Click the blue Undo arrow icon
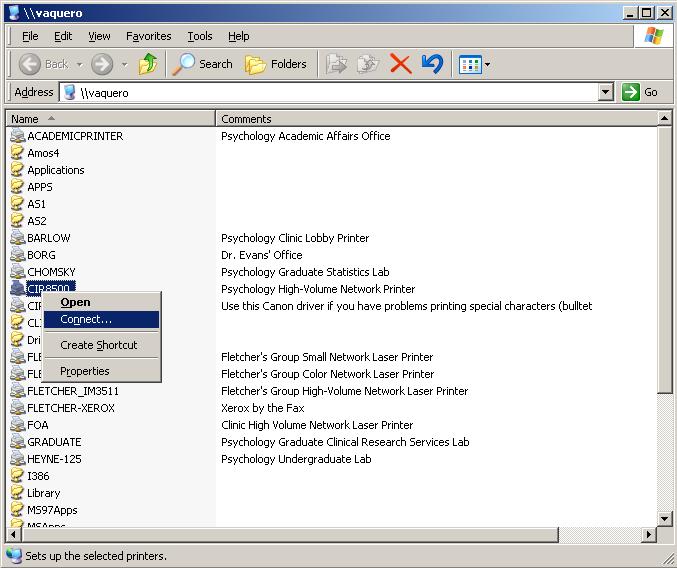The width and height of the screenshot is (677, 568). pyautogui.click(x=432, y=64)
